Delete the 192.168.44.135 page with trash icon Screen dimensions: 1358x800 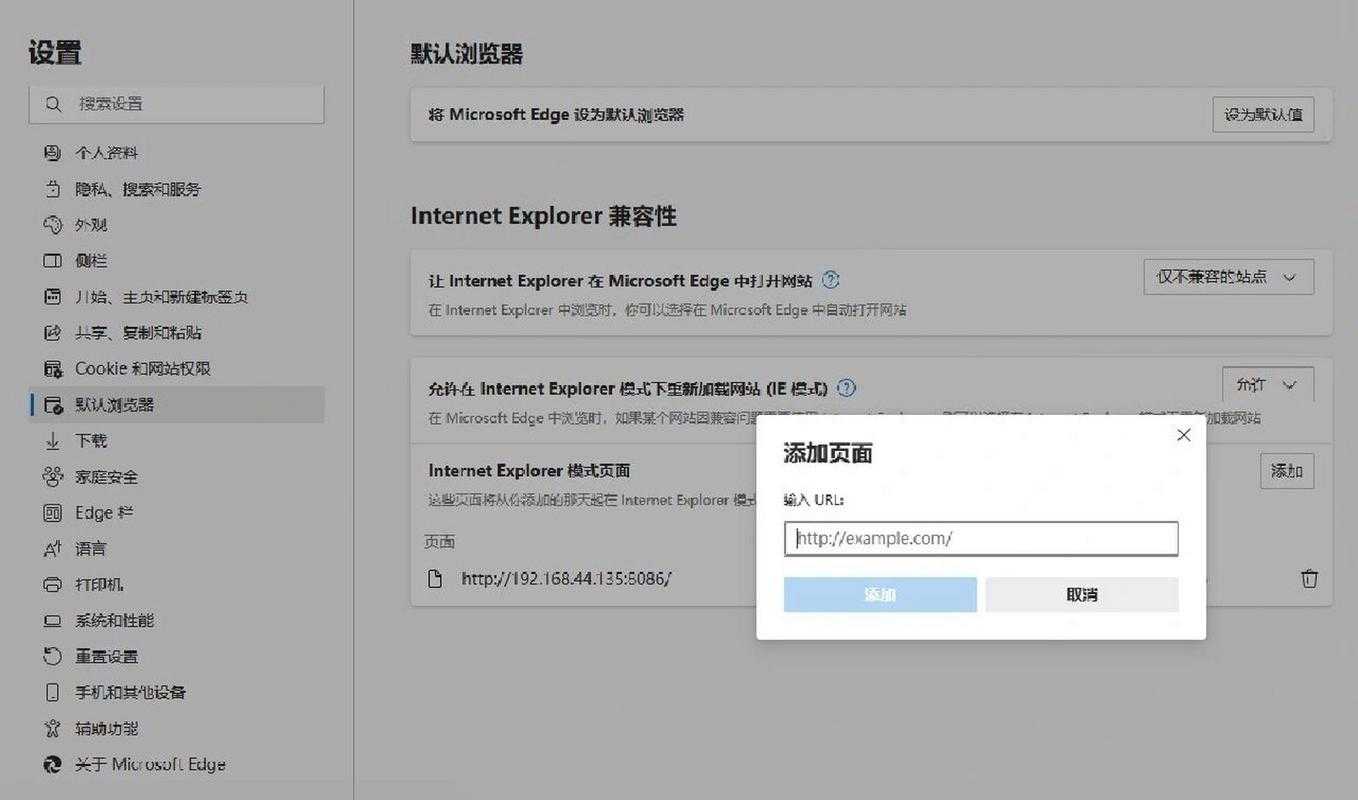click(1309, 578)
